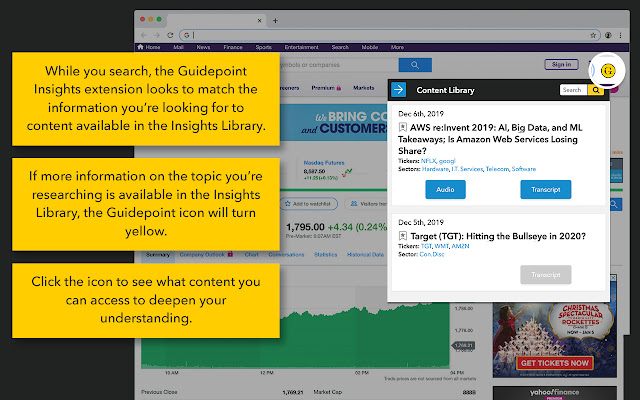This screenshot has height=400, width=640.
Task: Click the googl ticker link
Action: point(447,161)
